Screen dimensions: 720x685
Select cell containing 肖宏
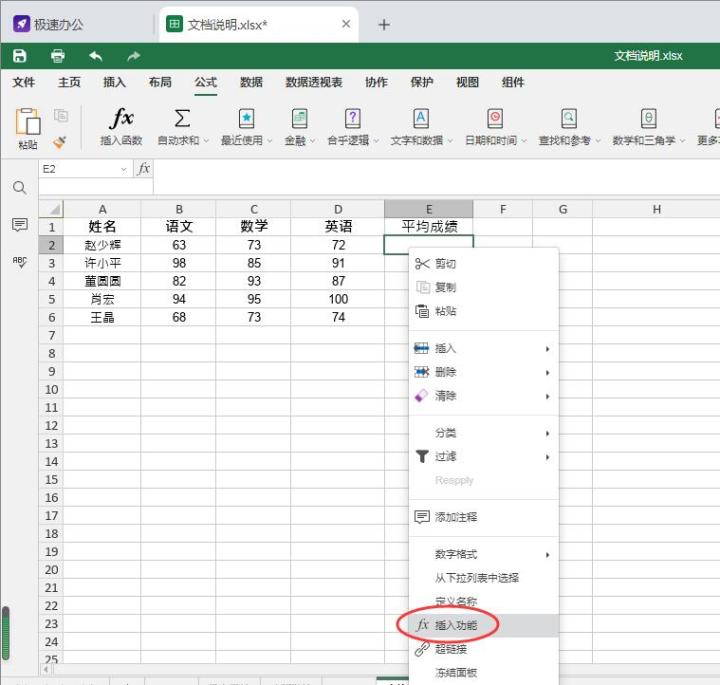[x=102, y=299]
